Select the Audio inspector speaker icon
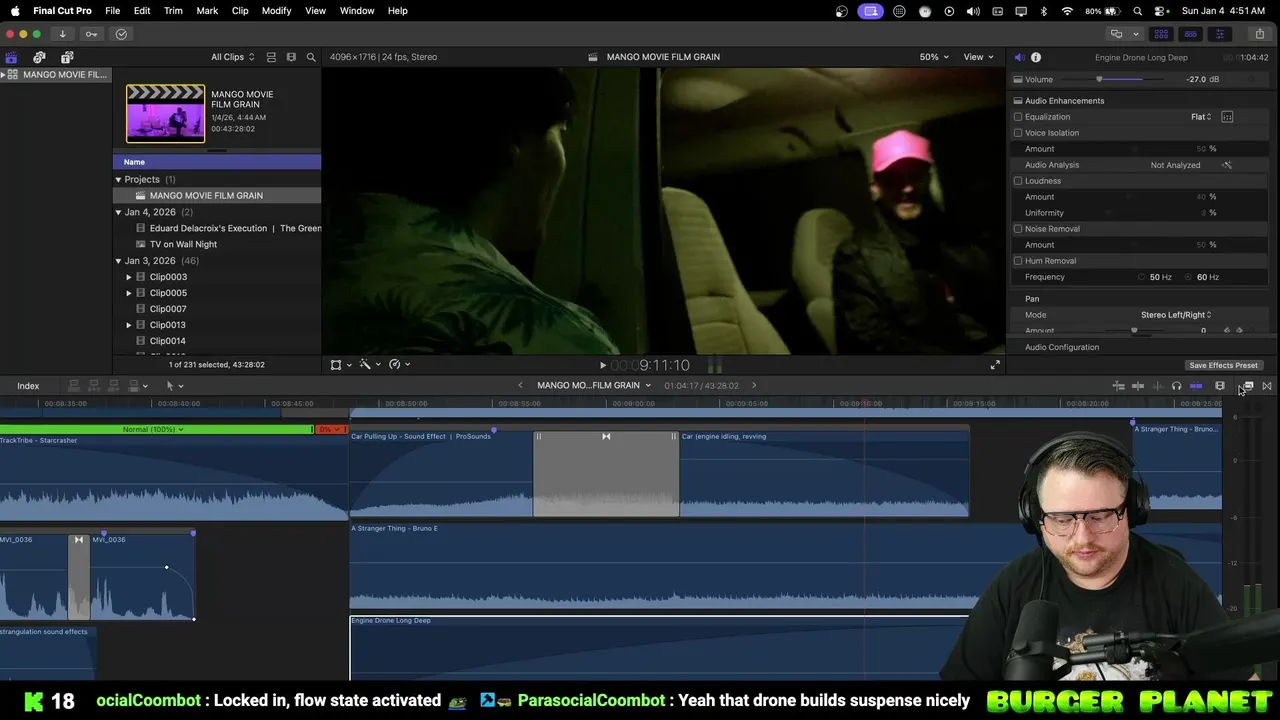The height and width of the screenshot is (720, 1280). pyautogui.click(x=1019, y=57)
